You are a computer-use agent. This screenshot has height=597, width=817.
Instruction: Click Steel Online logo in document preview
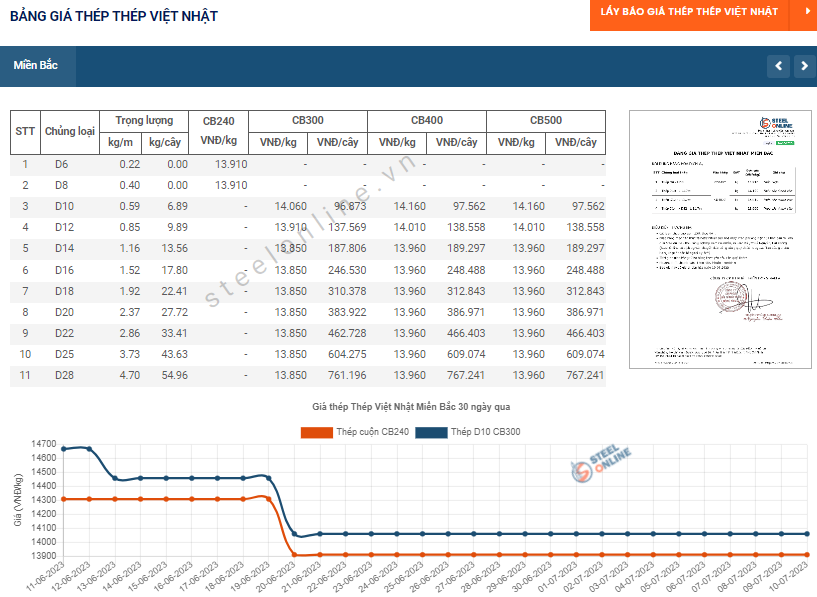click(776, 123)
